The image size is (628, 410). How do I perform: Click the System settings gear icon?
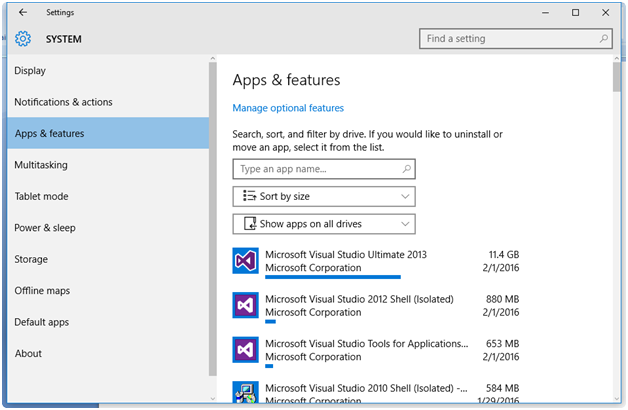point(23,39)
